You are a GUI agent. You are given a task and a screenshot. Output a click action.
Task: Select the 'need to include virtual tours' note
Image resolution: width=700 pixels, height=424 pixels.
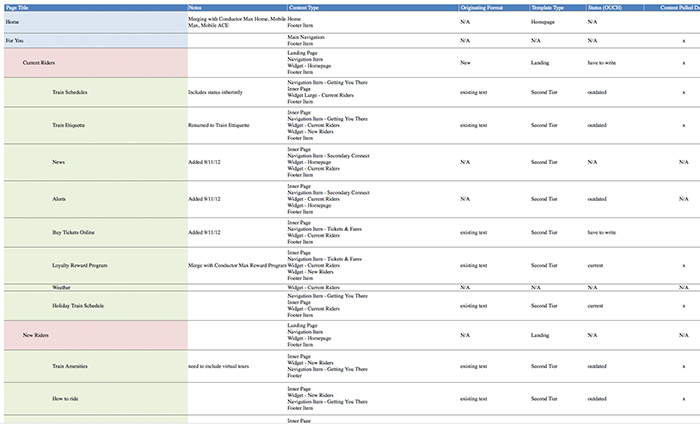coord(218,368)
